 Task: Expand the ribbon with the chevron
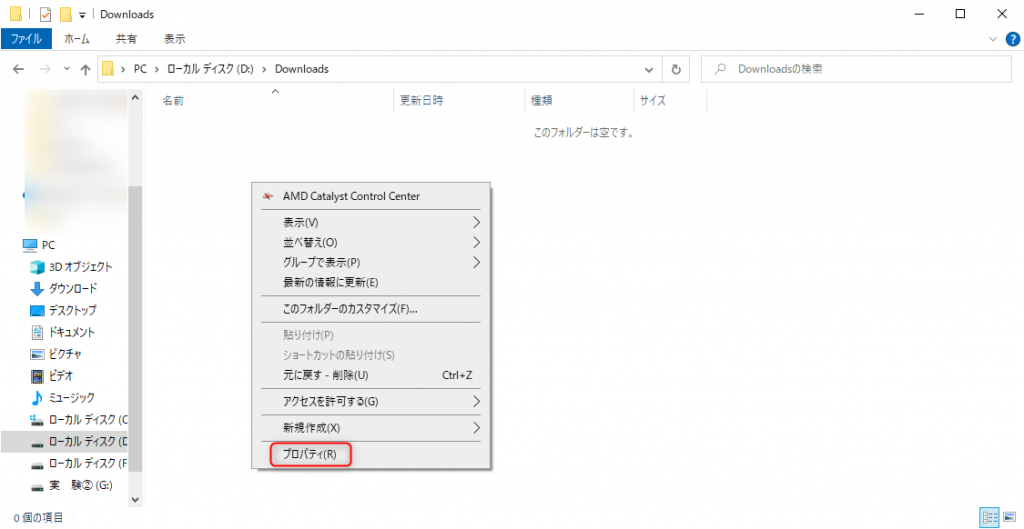[x=993, y=39]
